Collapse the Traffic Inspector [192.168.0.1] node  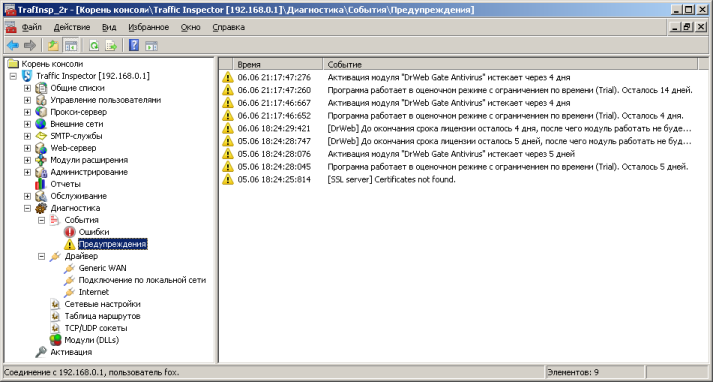[x=13, y=76]
